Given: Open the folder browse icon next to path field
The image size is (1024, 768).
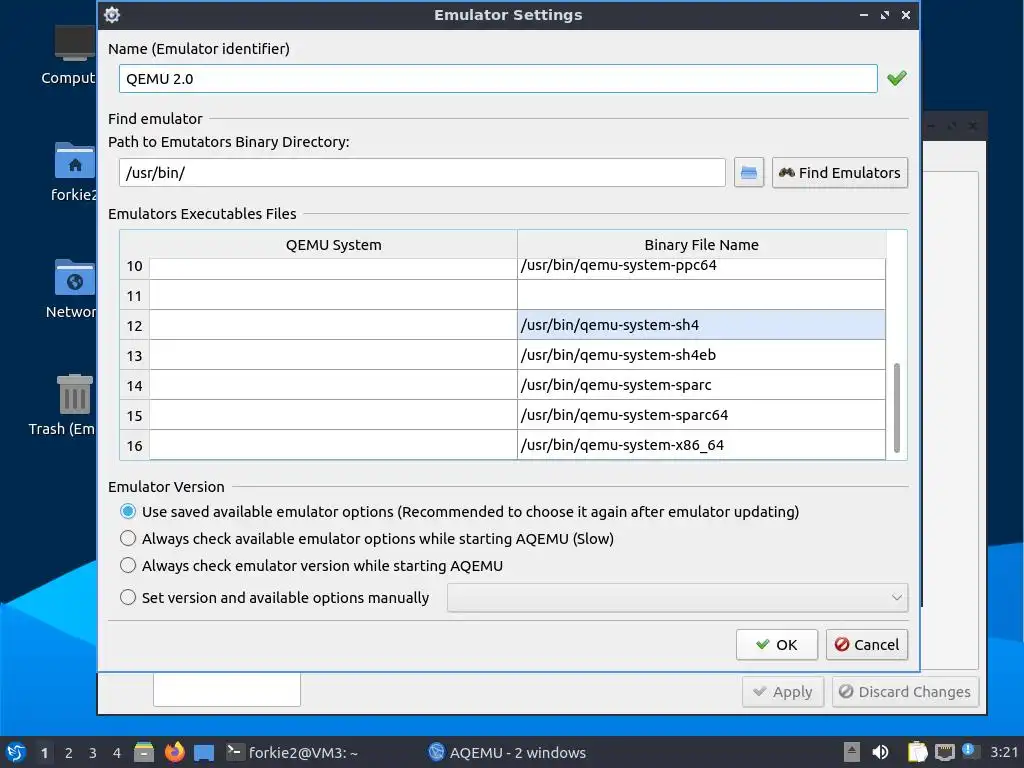Looking at the screenshot, I should point(748,173).
